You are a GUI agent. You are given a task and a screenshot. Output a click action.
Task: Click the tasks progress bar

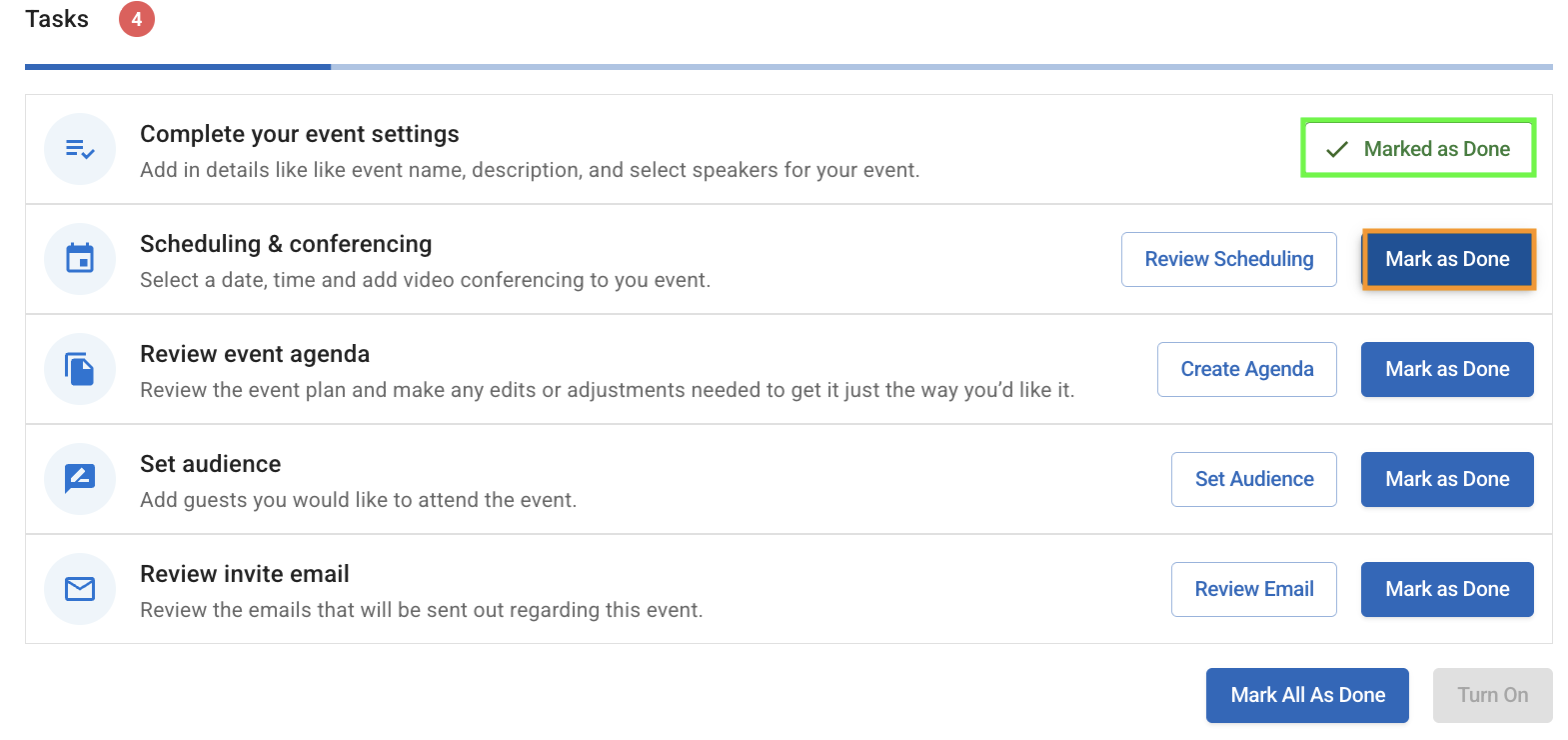787,67
